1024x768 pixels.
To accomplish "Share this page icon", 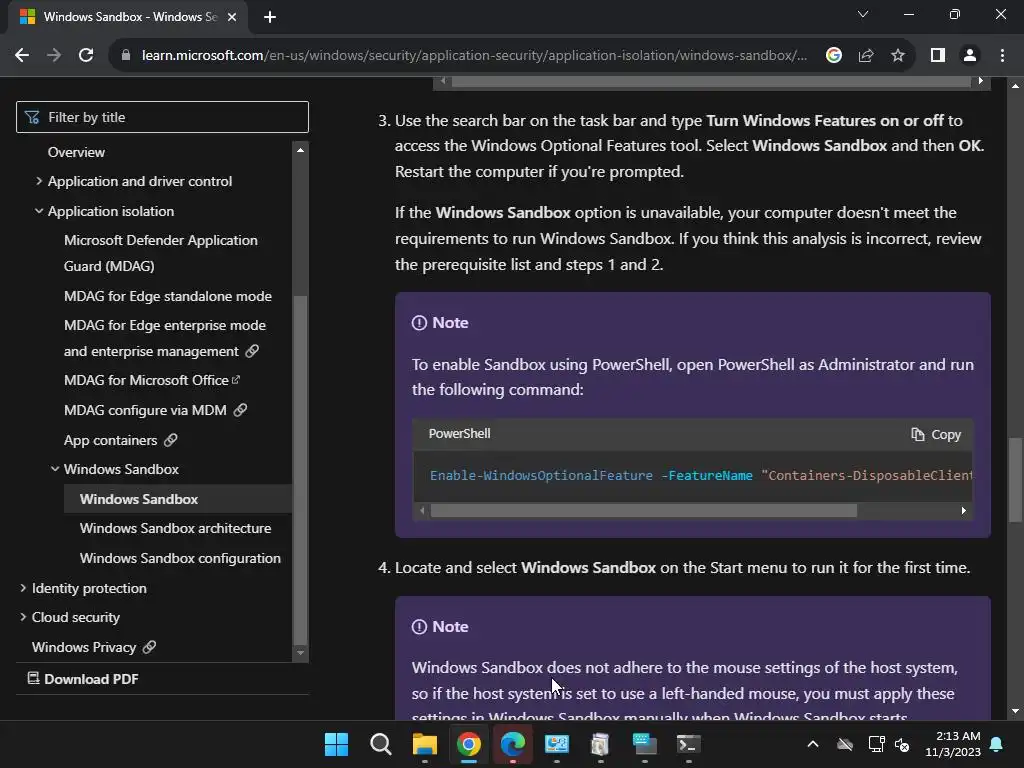I will click(x=866, y=56).
